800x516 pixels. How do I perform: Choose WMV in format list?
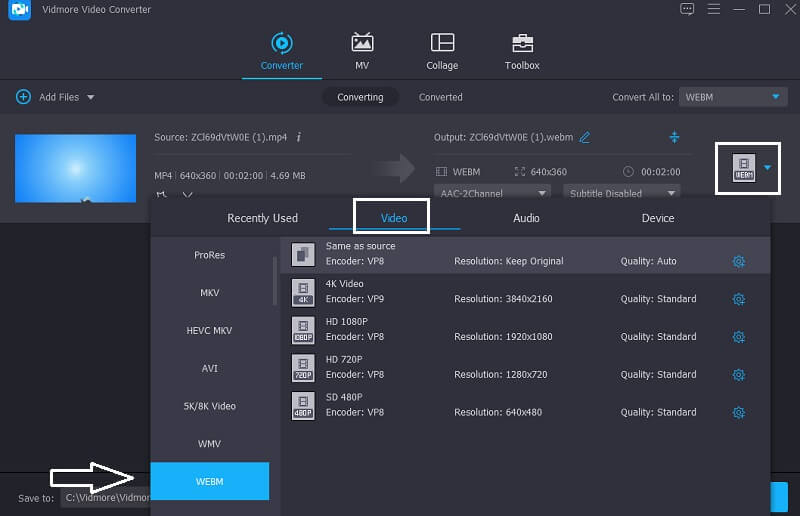click(x=210, y=444)
